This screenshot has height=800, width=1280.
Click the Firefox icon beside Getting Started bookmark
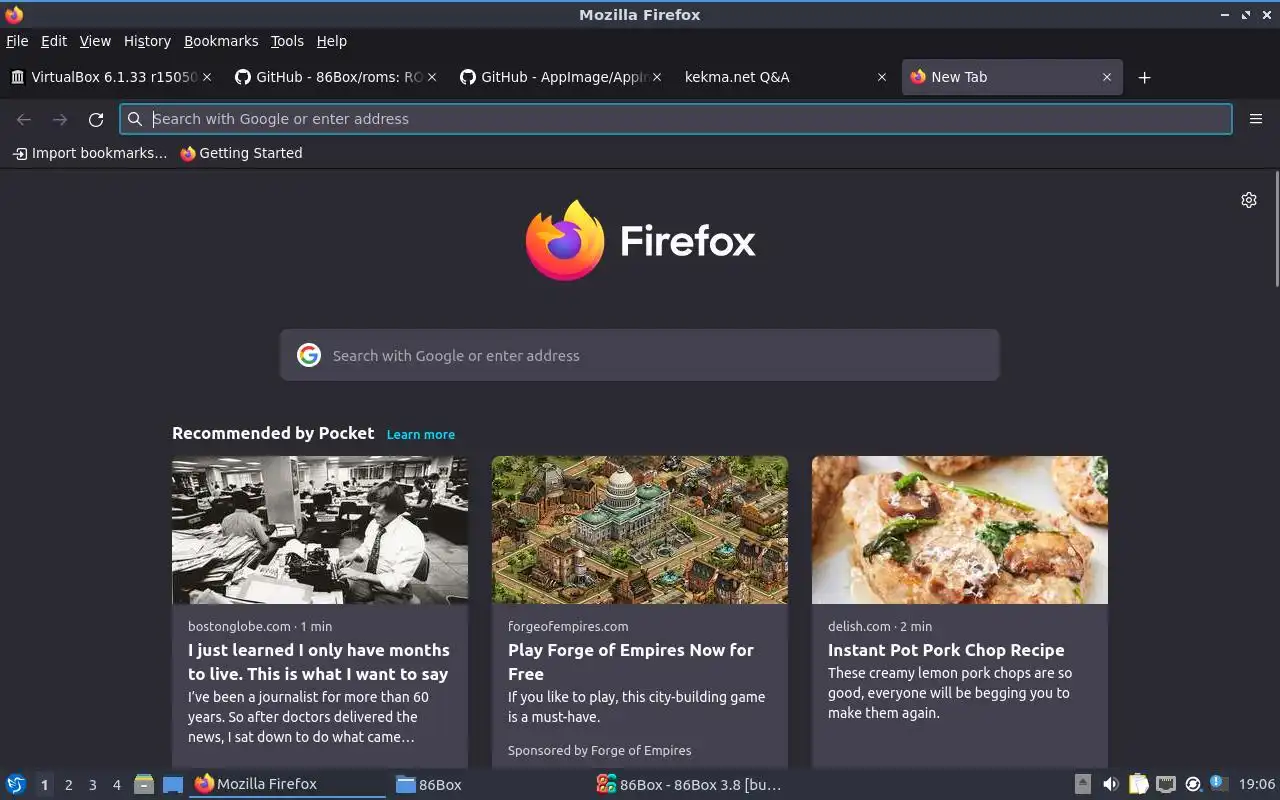[188, 153]
